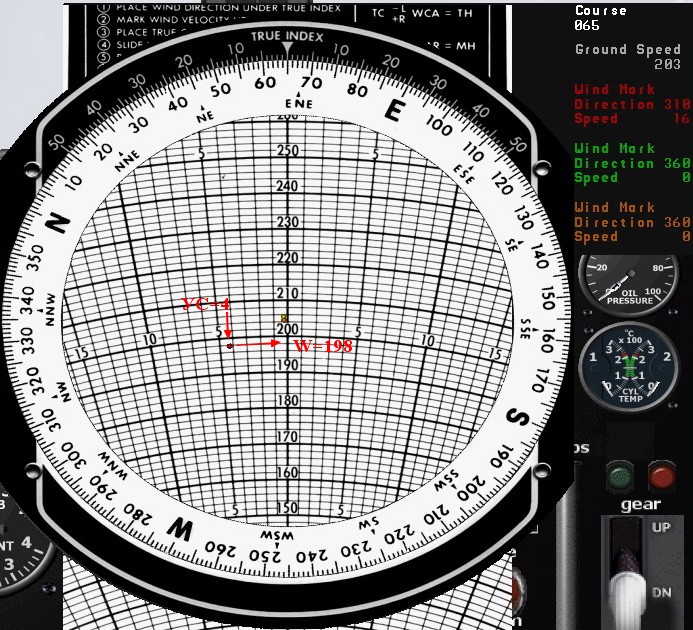Click the red wind dot on grid

click(x=229, y=345)
